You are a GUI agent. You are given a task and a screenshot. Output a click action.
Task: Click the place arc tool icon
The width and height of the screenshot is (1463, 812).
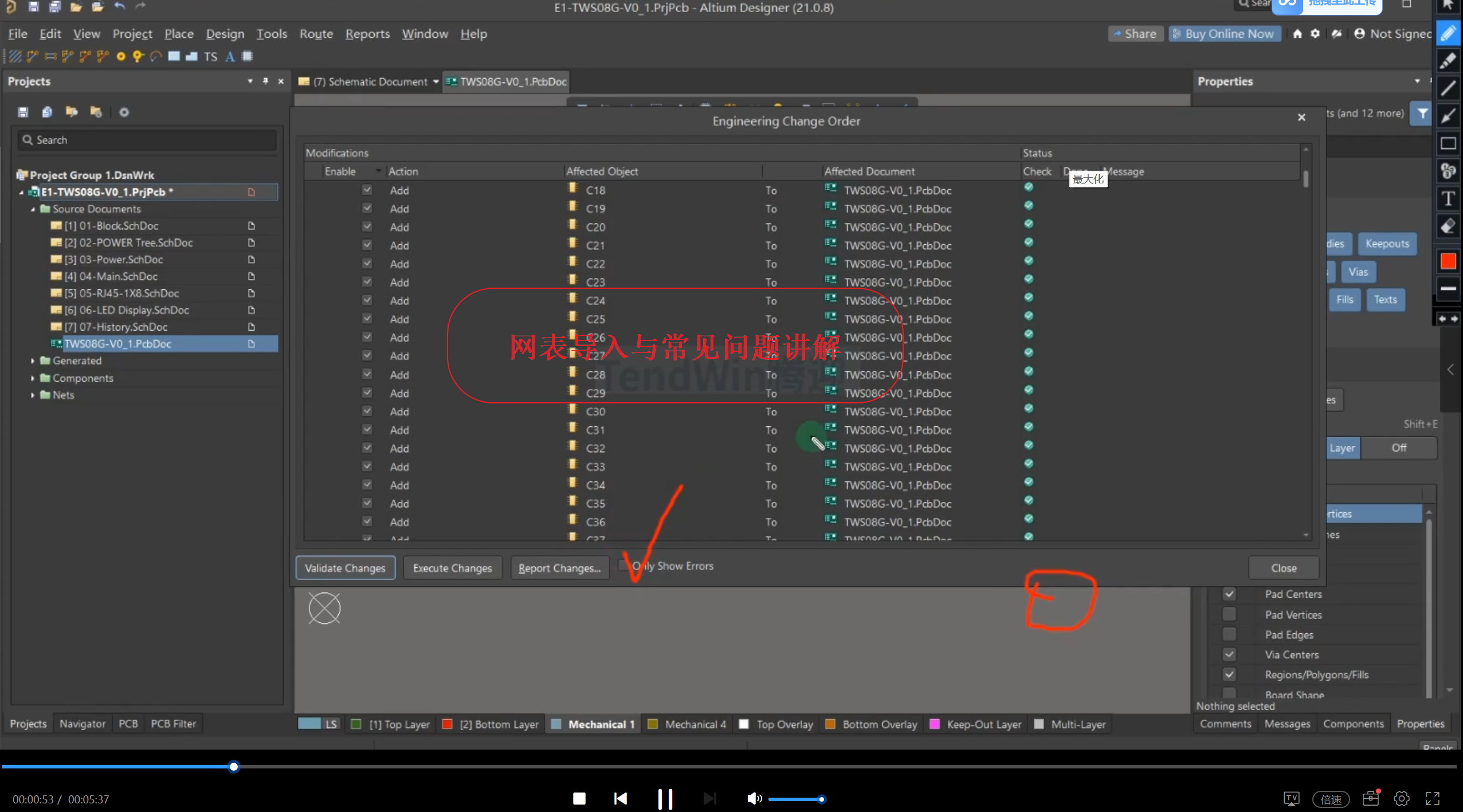point(156,57)
